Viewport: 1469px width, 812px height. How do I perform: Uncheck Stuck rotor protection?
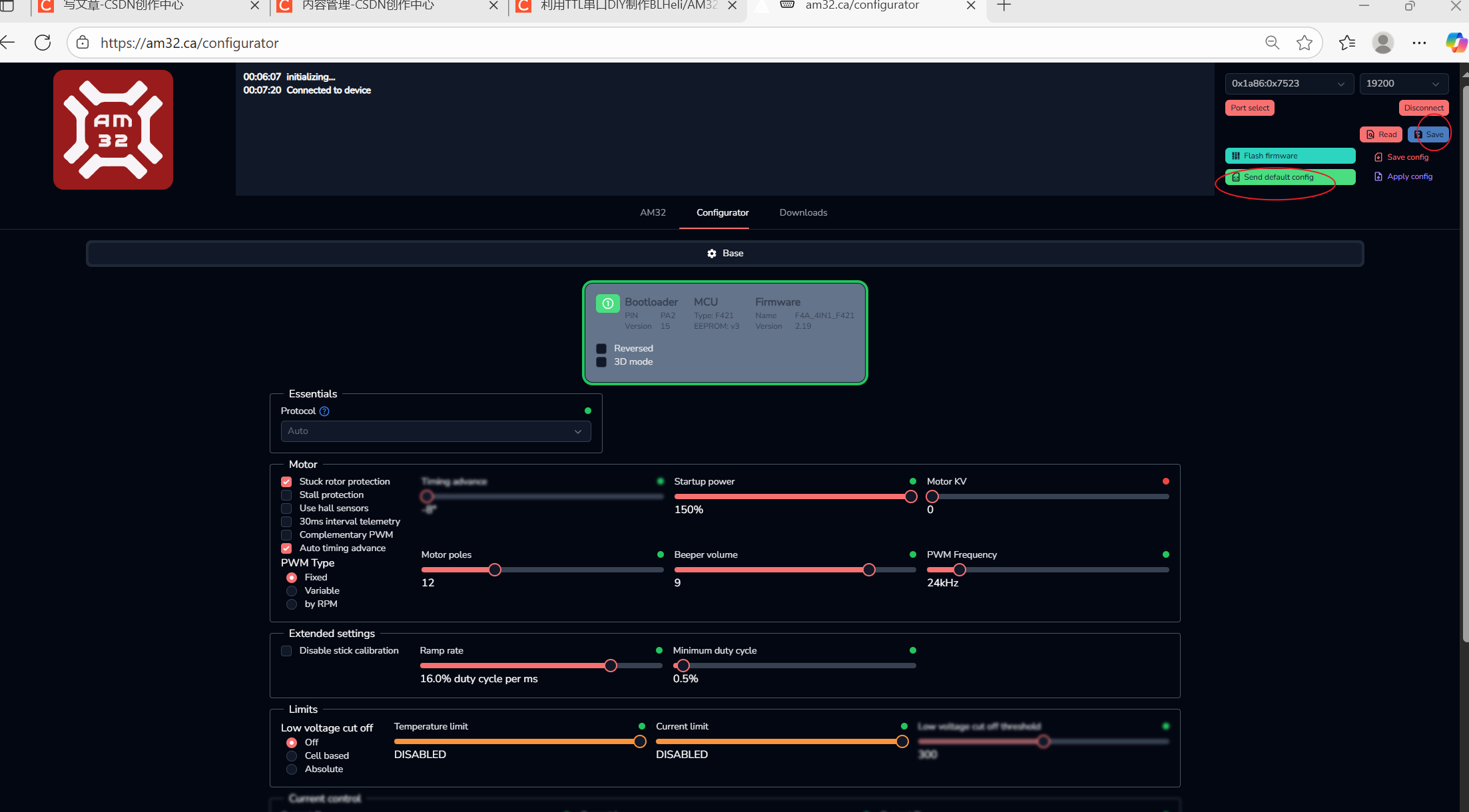tap(286, 482)
